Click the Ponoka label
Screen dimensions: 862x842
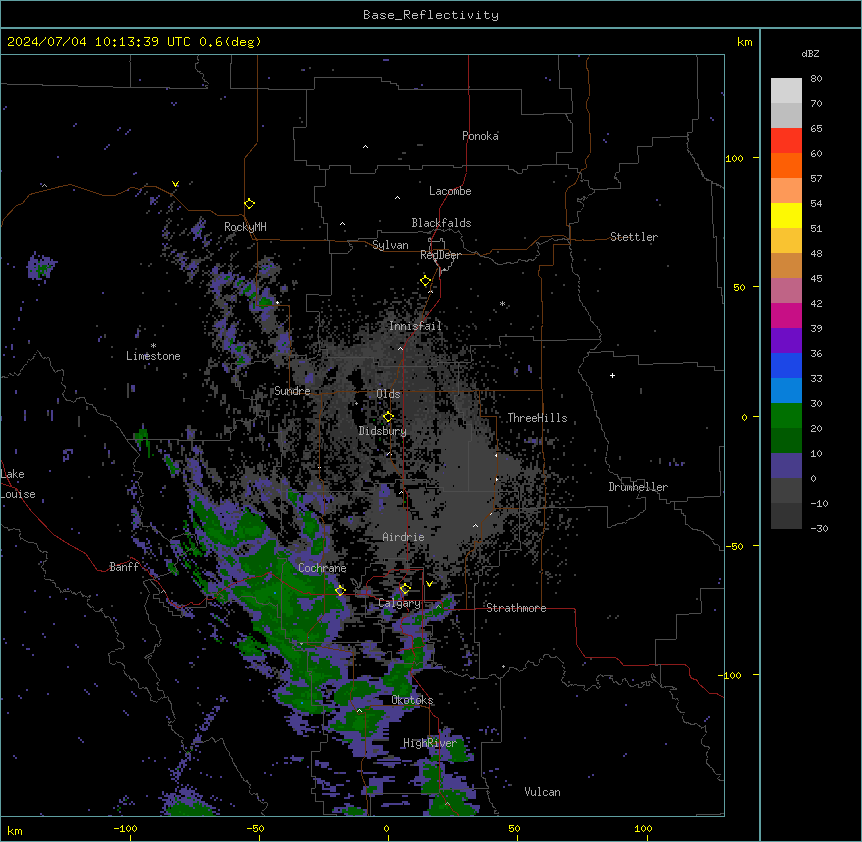pyautogui.click(x=480, y=136)
